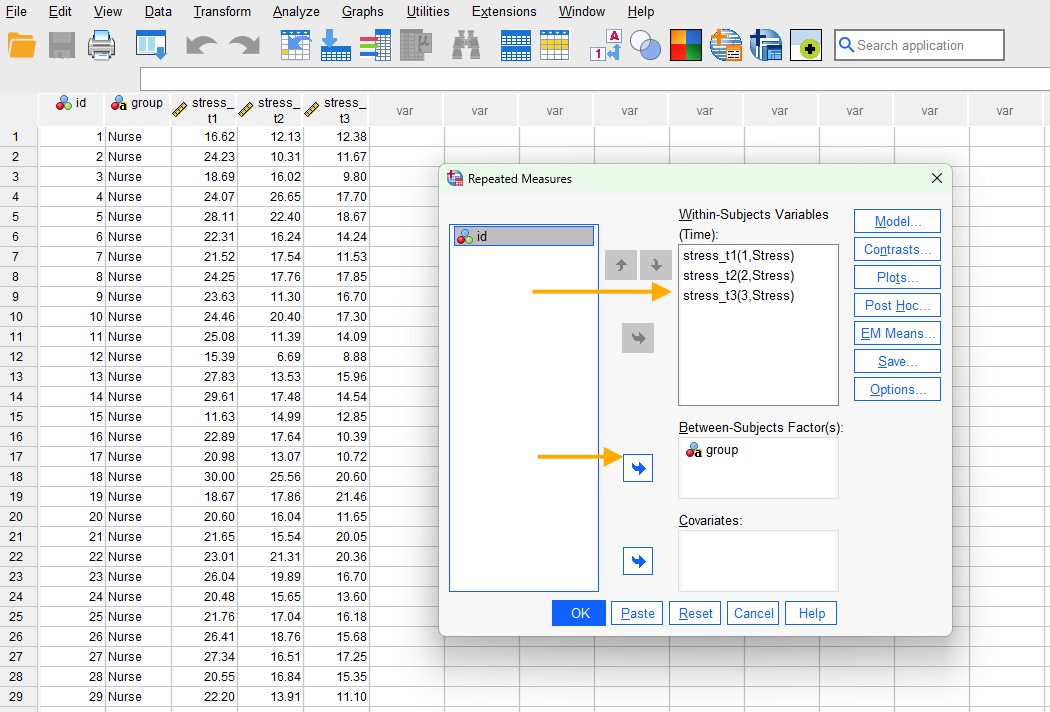Click the Find binoculars icon
1050x712 pixels.
coord(466,46)
